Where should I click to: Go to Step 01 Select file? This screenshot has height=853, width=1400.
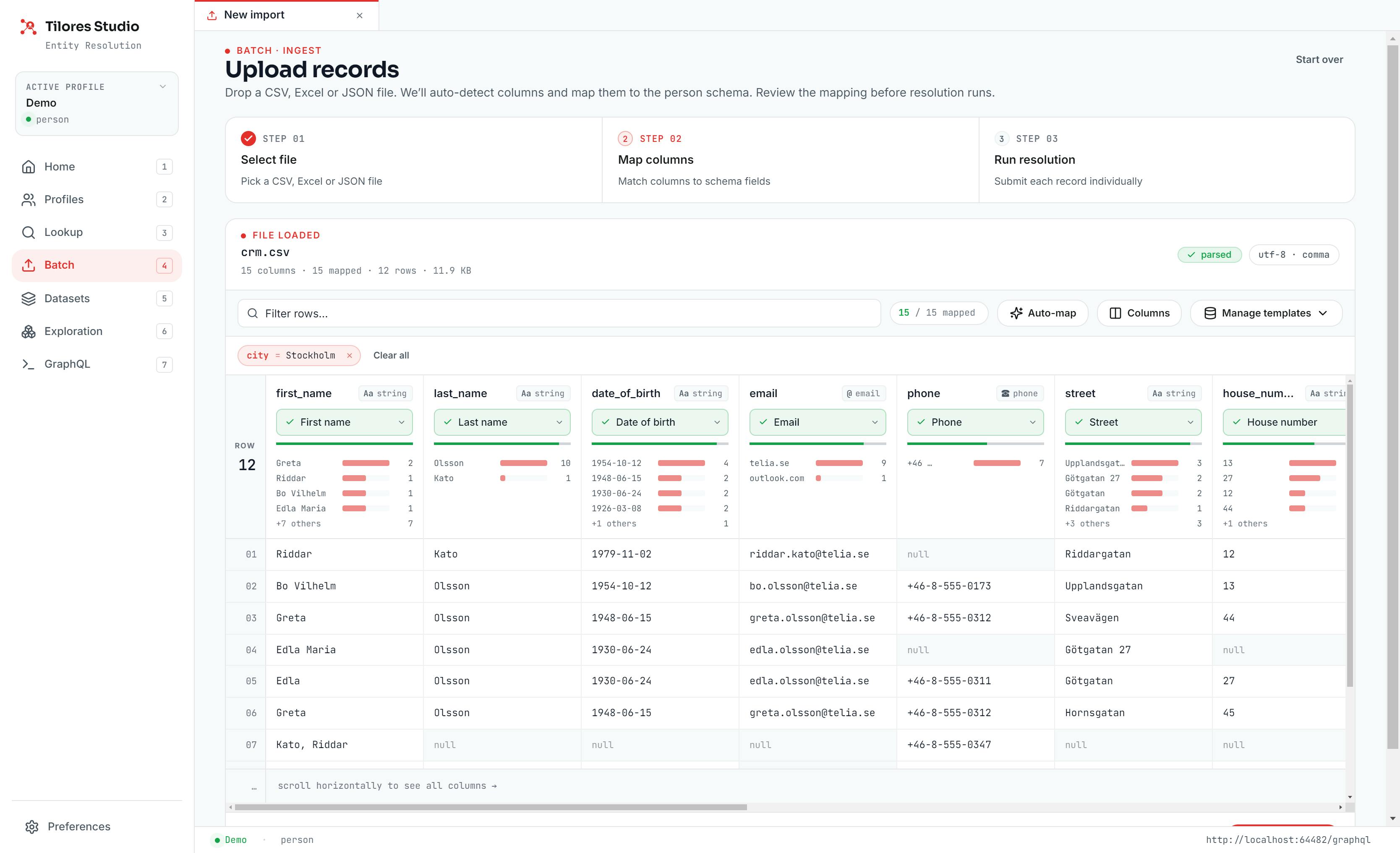(x=414, y=160)
